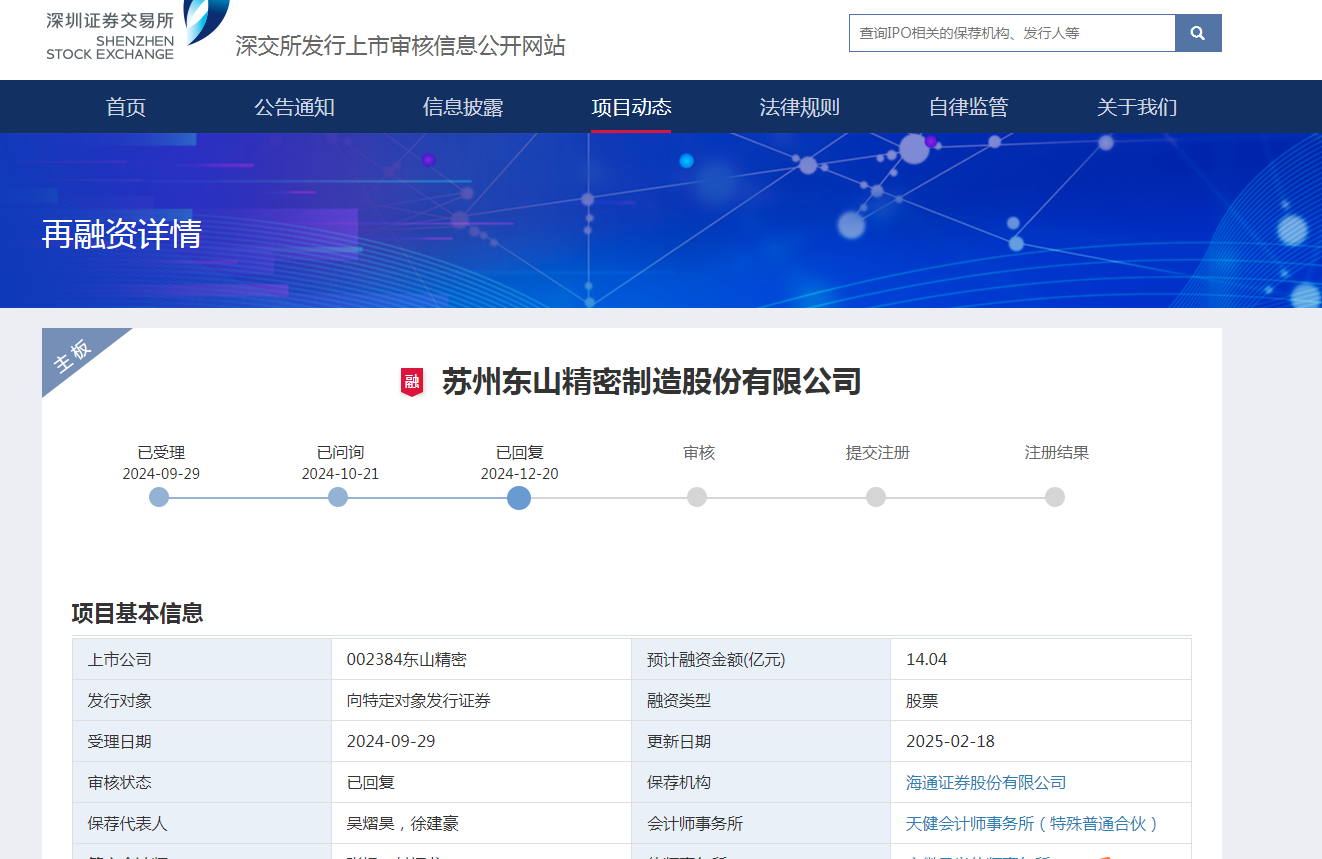Open the 海通证券股份有限公司 link
Image resolution: width=1322 pixels, height=859 pixels.
point(986,783)
